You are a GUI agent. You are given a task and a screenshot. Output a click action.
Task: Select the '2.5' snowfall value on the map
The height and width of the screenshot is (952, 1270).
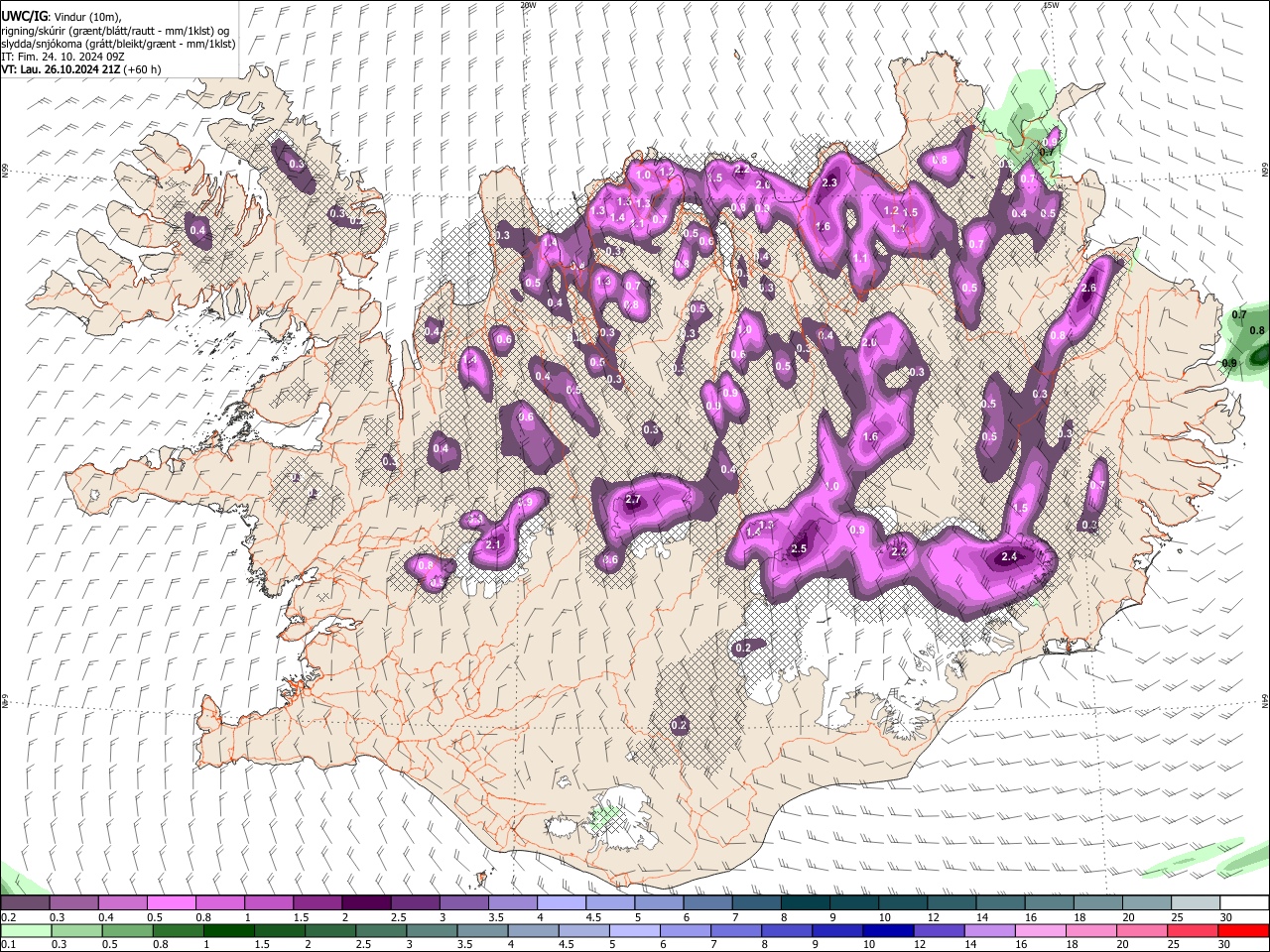[x=799, y=548]
